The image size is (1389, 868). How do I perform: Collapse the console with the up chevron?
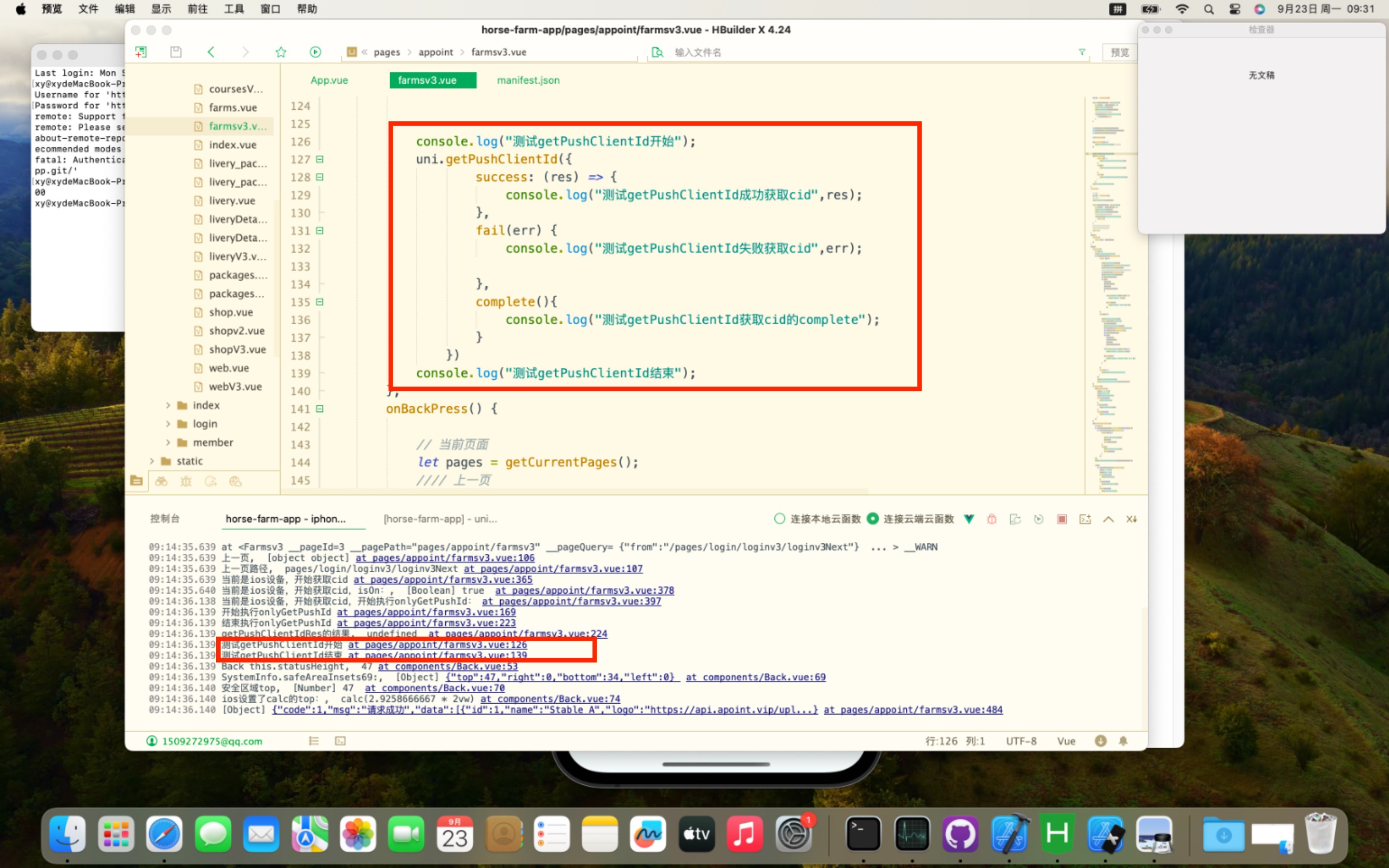[x=1108, y=519]
